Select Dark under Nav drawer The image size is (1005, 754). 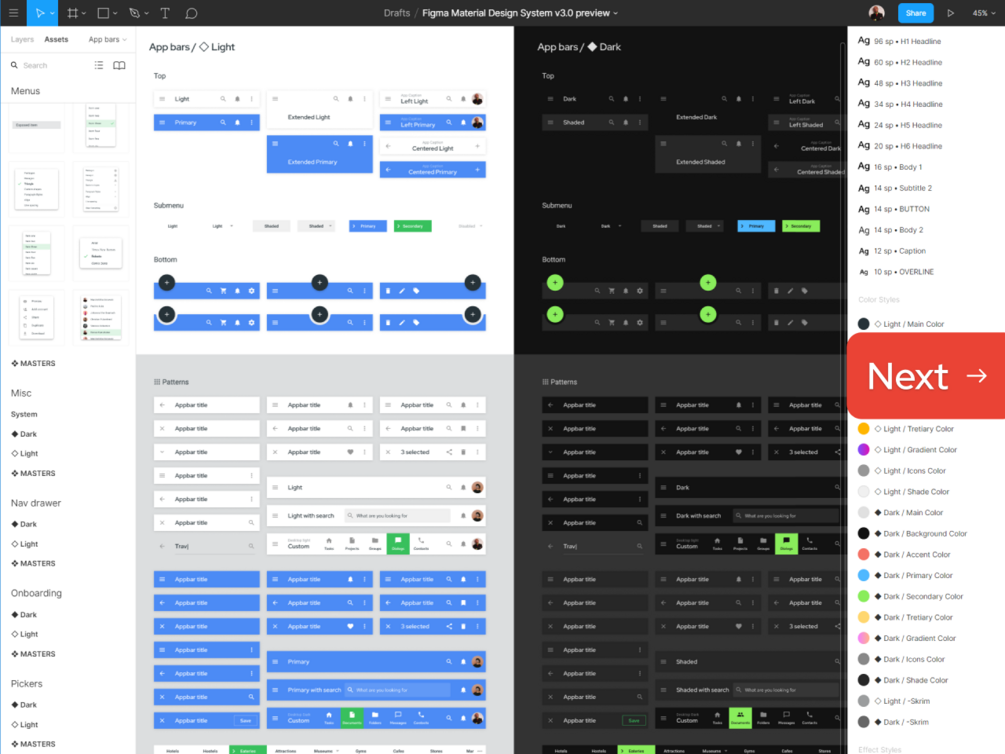24,524
